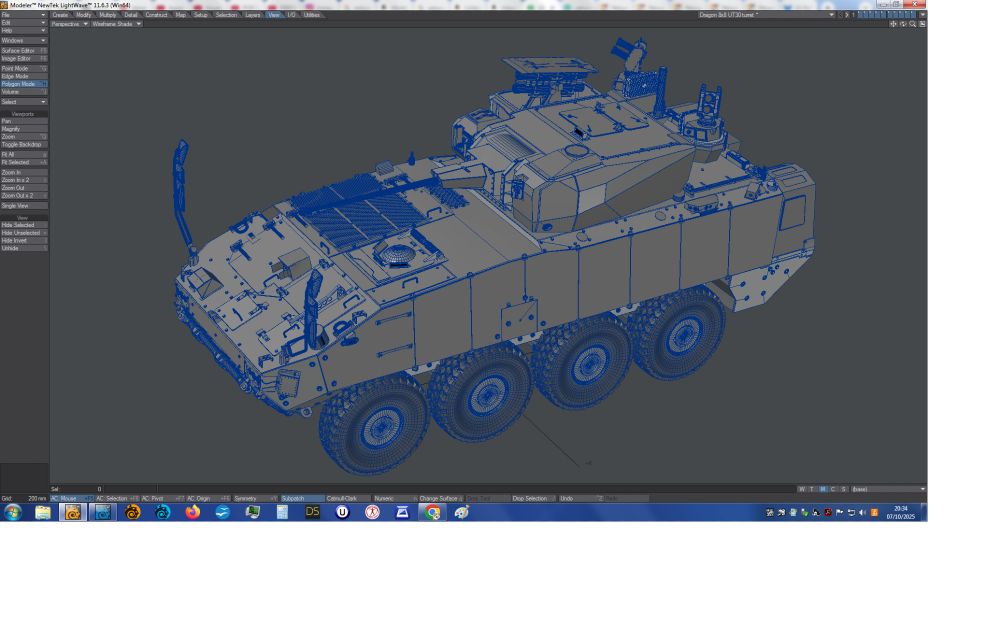Open the orange swirl Blender-like taskbar icon
Screen dimensions: 1000x625
[133, 512]
